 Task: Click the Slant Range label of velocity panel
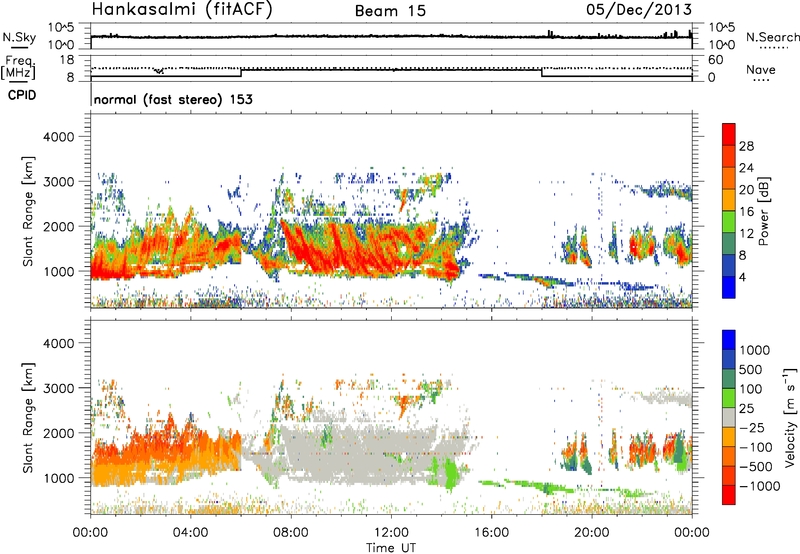pyautogui.click(x=28, y=417)
